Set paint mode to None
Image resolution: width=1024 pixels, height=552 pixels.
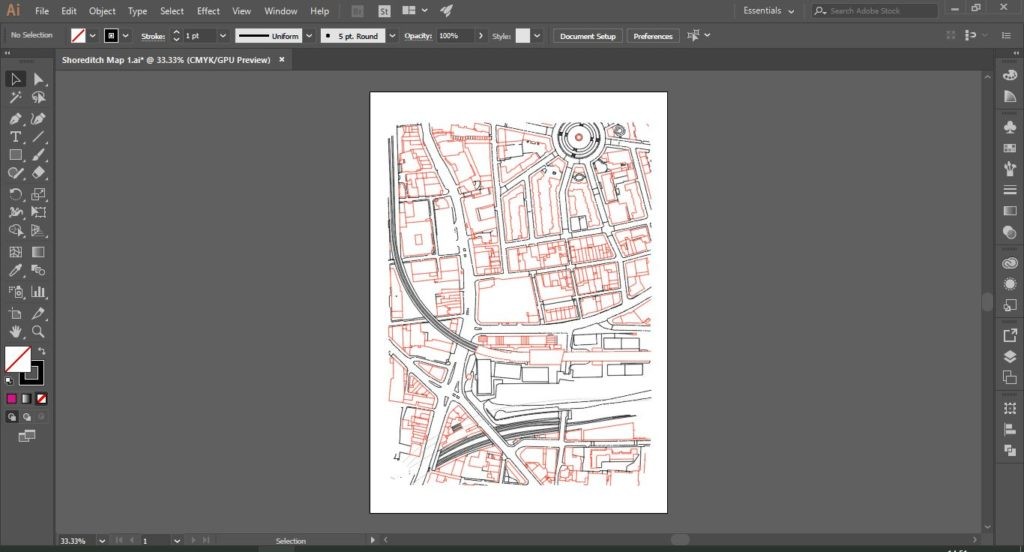click(x=41, y=398)
